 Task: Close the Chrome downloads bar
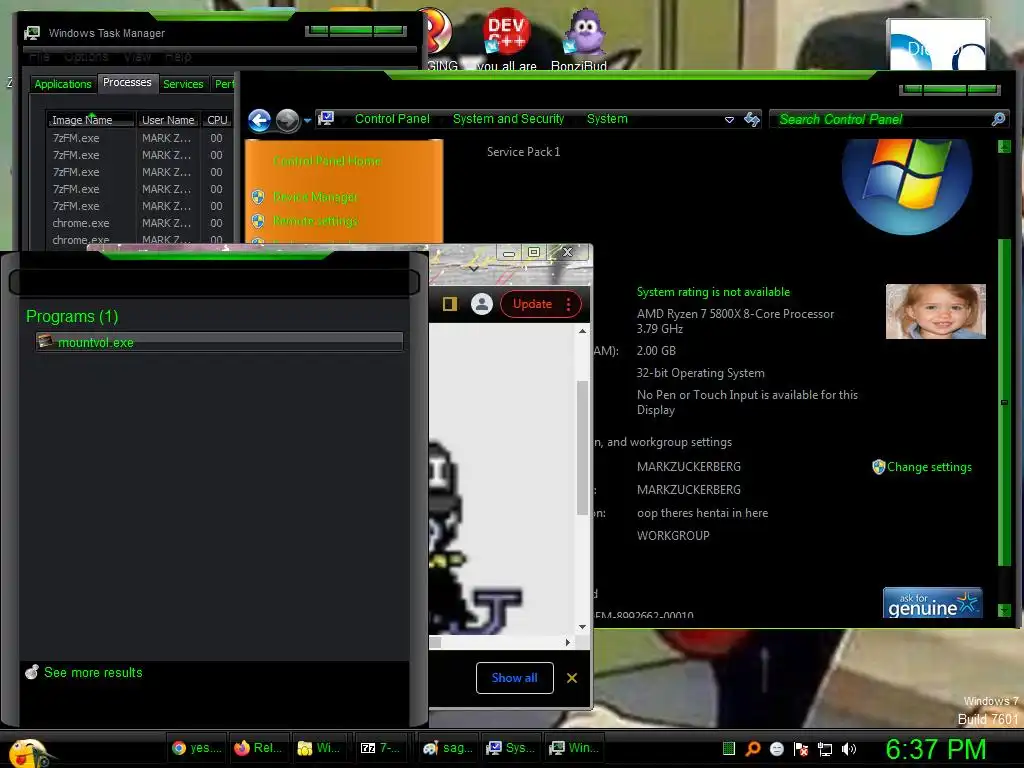tap(572, 678)
